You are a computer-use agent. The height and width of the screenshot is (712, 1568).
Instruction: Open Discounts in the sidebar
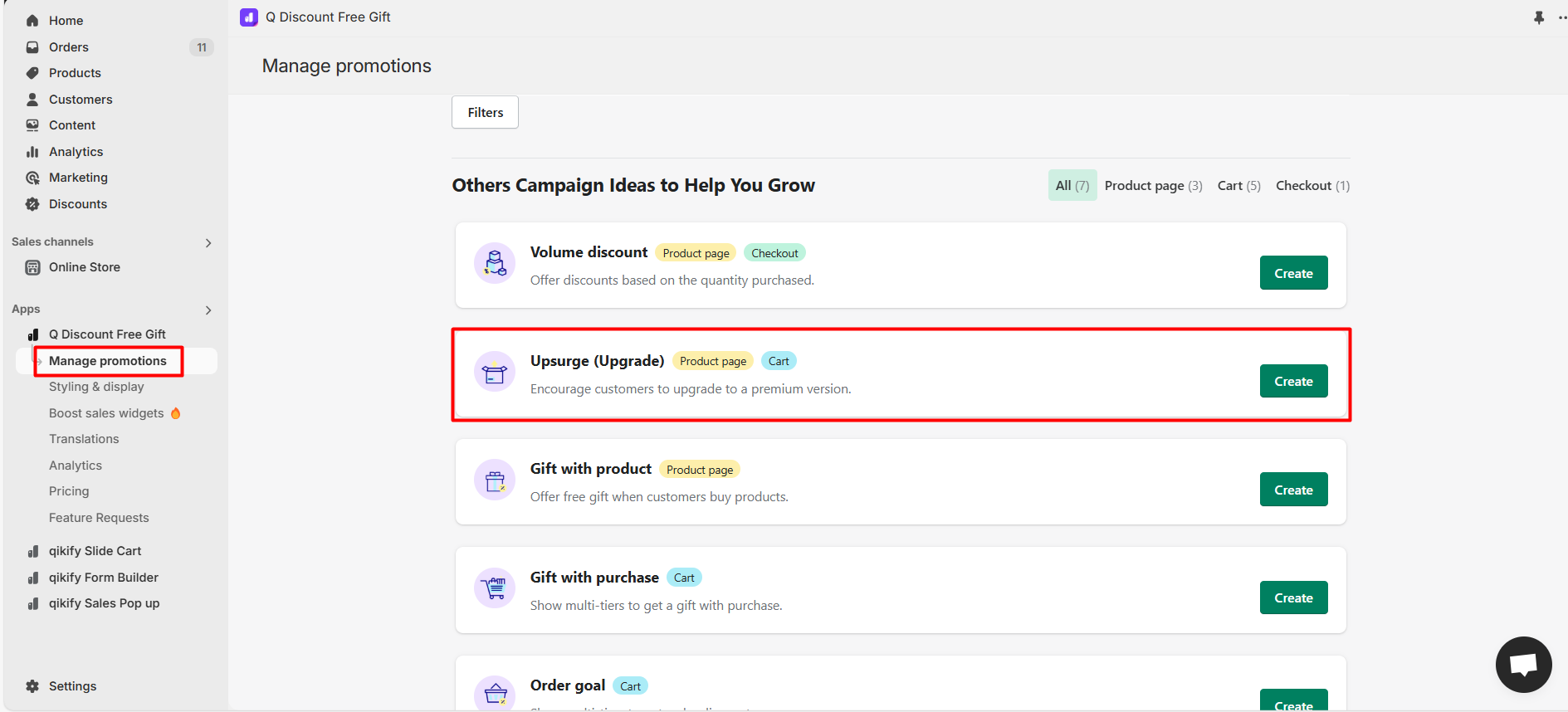[78, 204]
